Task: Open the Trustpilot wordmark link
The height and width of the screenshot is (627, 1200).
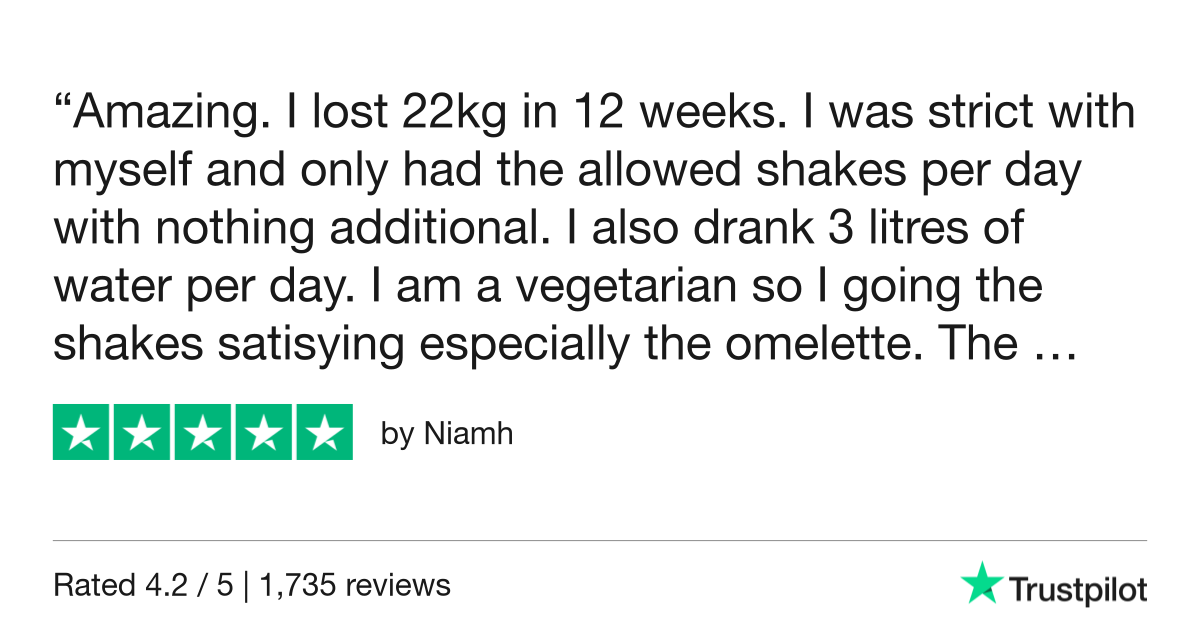Action: tap(1077, 590)
